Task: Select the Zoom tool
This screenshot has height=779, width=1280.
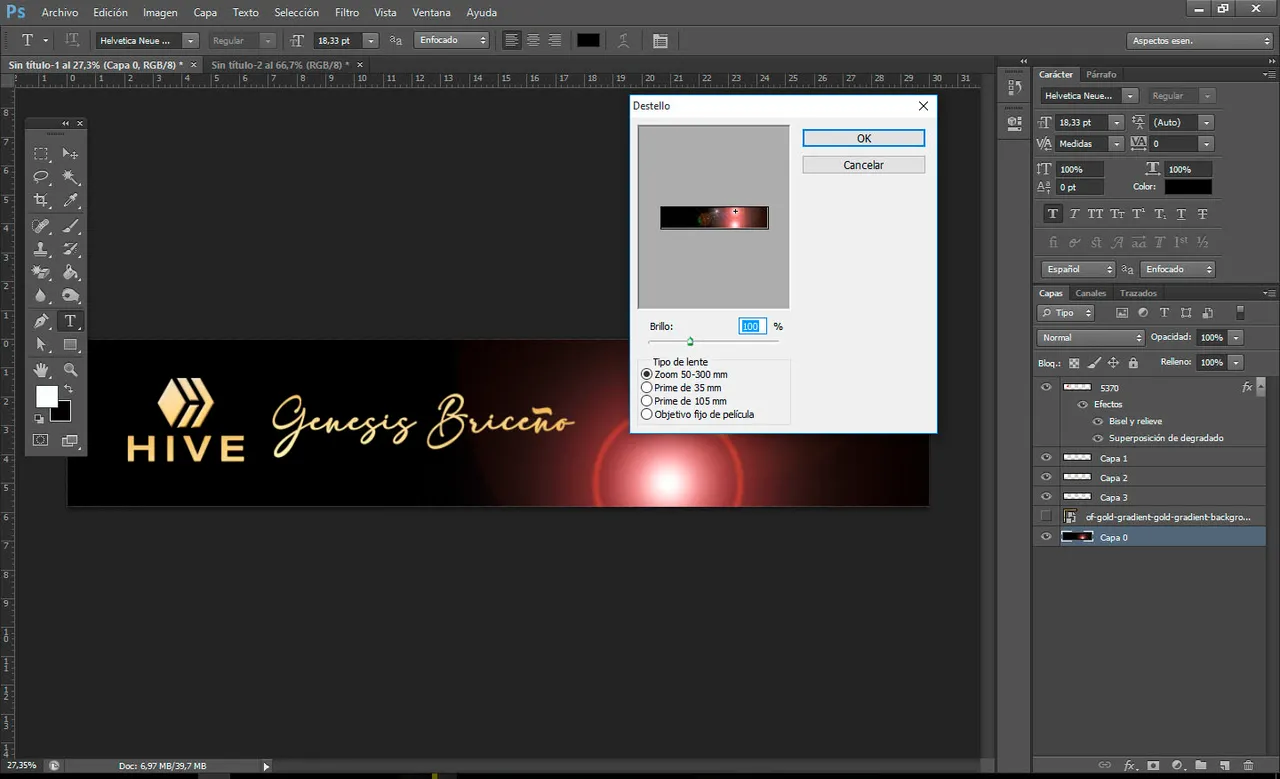Action: 70,370
